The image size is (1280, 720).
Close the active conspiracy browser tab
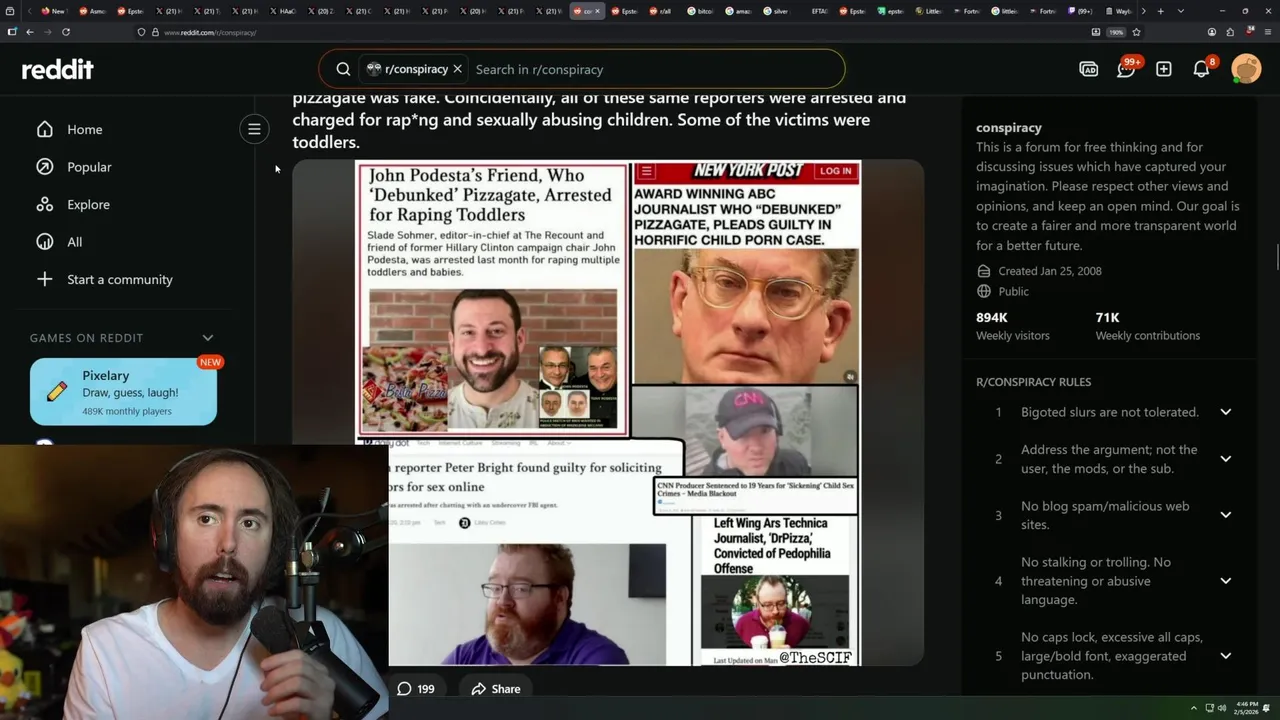point(597,11)
